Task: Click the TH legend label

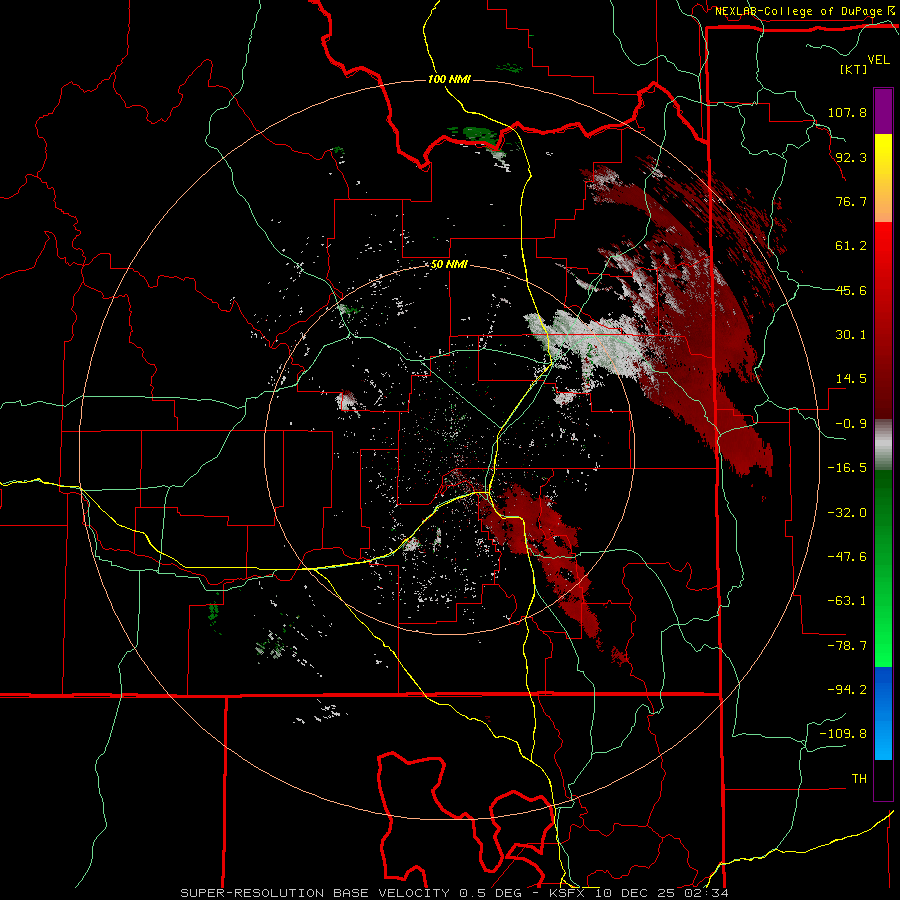Action: [859, 778]
